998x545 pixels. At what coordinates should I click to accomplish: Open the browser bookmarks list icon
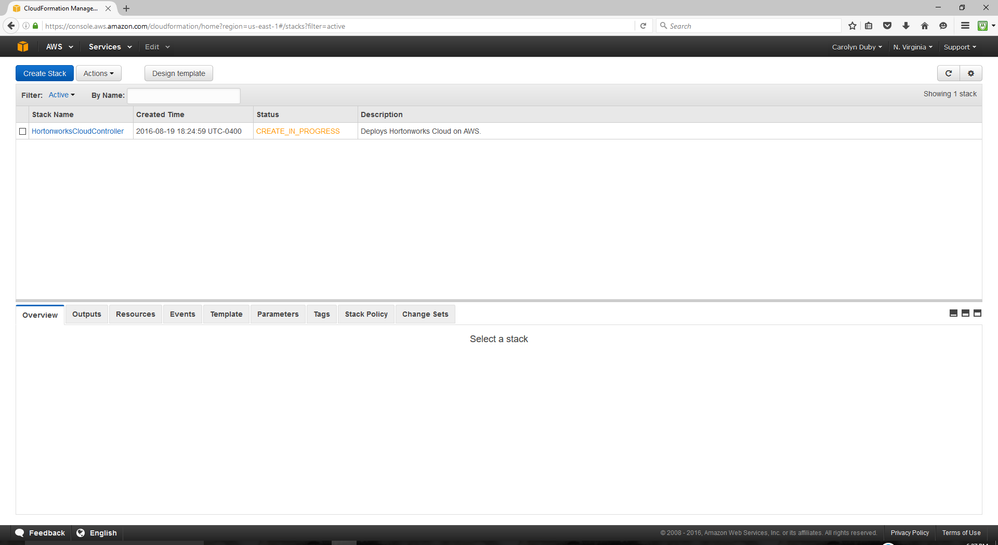(x=869, y=26)
